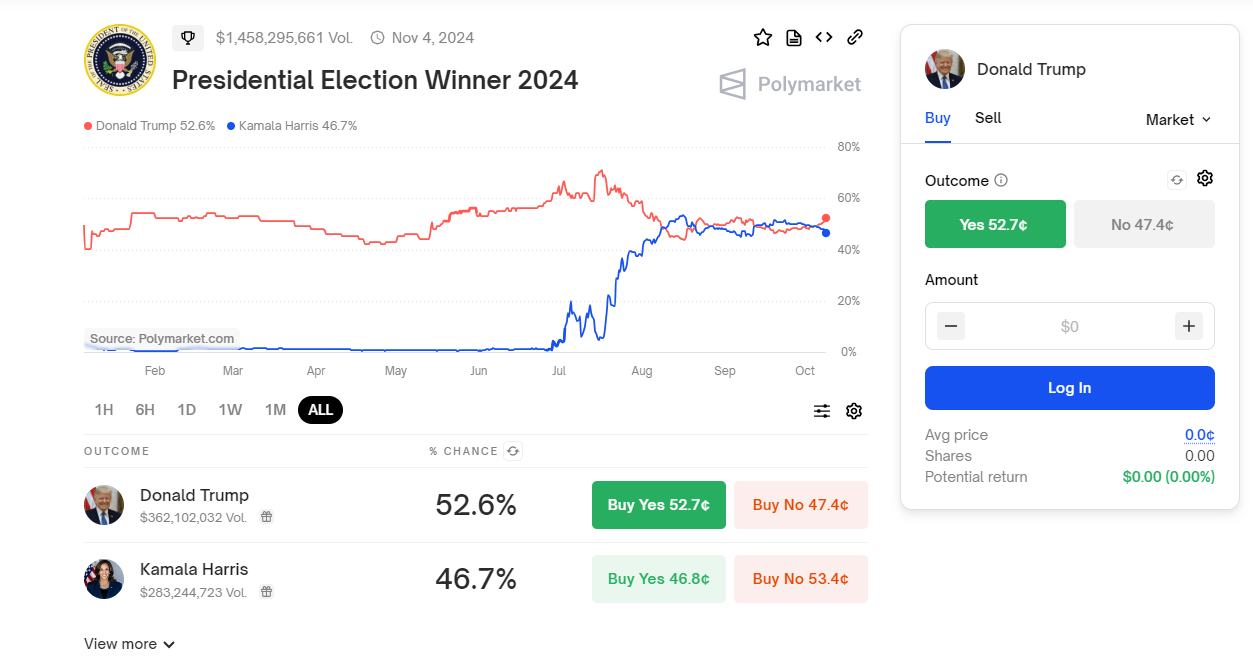
Task: Click refresh icon beside Outcome label
Action: [1177, 180]
